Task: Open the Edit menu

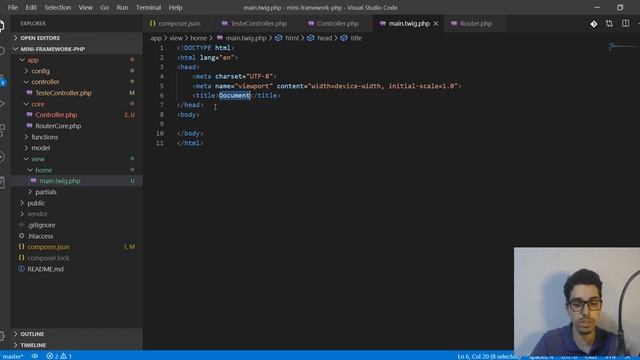Action: click(x=31, y=7)
